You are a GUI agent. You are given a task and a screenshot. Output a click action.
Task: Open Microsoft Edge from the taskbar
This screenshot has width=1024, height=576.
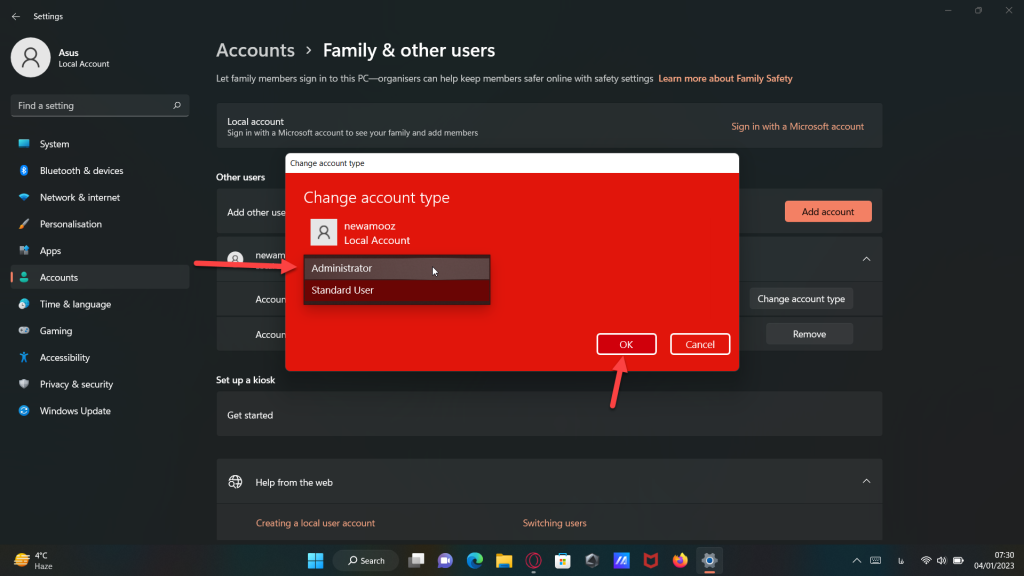coord(475,560)
